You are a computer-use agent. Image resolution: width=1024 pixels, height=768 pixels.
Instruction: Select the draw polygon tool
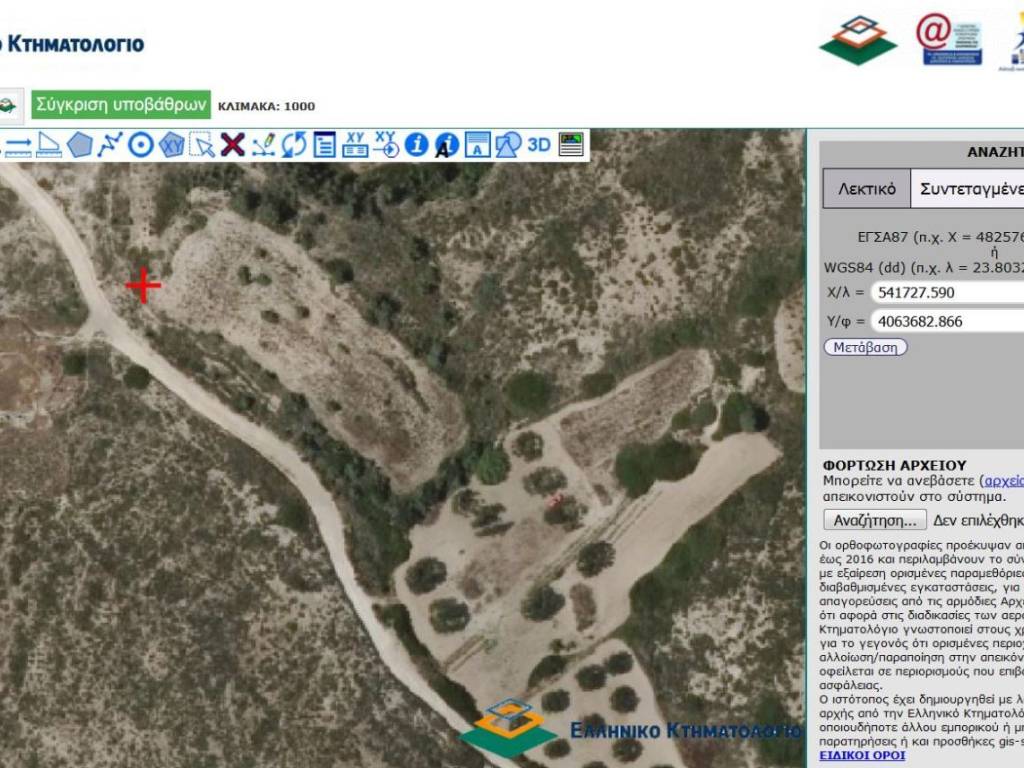[80, 146]
